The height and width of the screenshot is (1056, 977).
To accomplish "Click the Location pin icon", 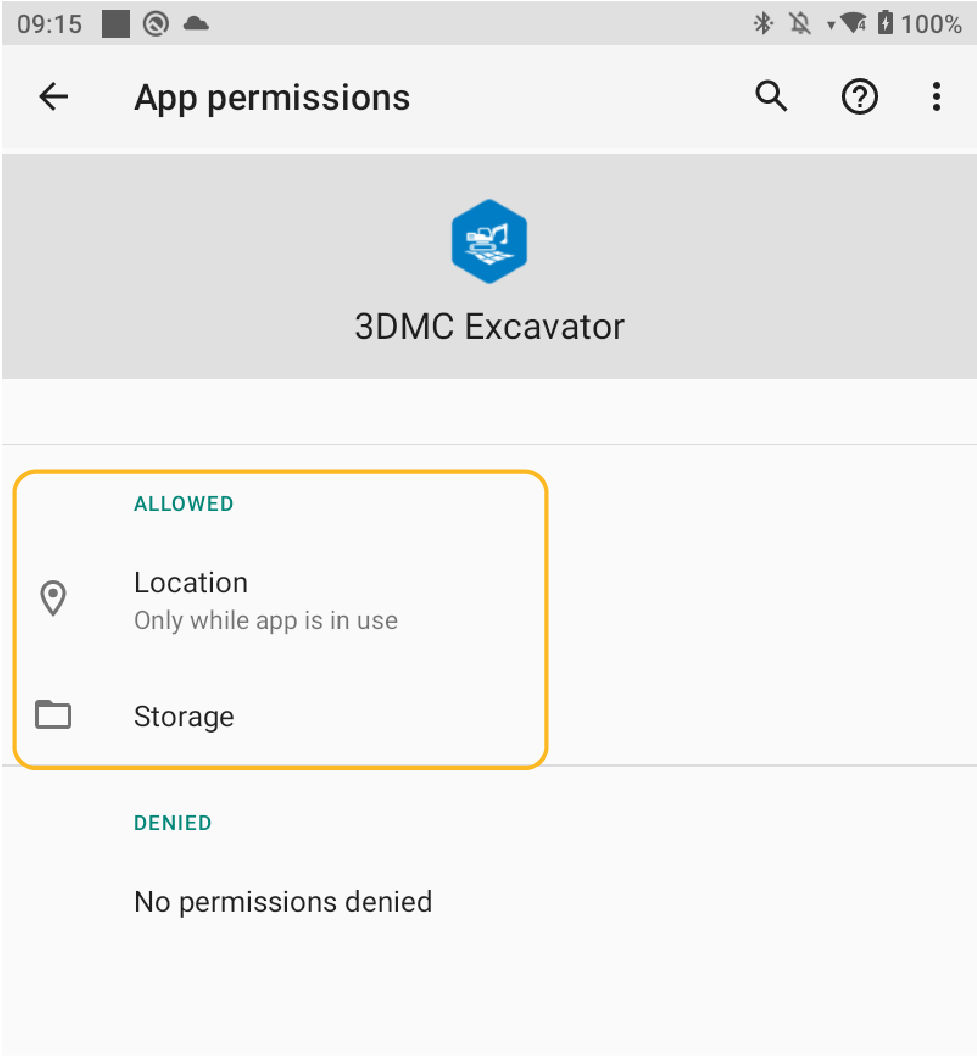I will [53, 599].
